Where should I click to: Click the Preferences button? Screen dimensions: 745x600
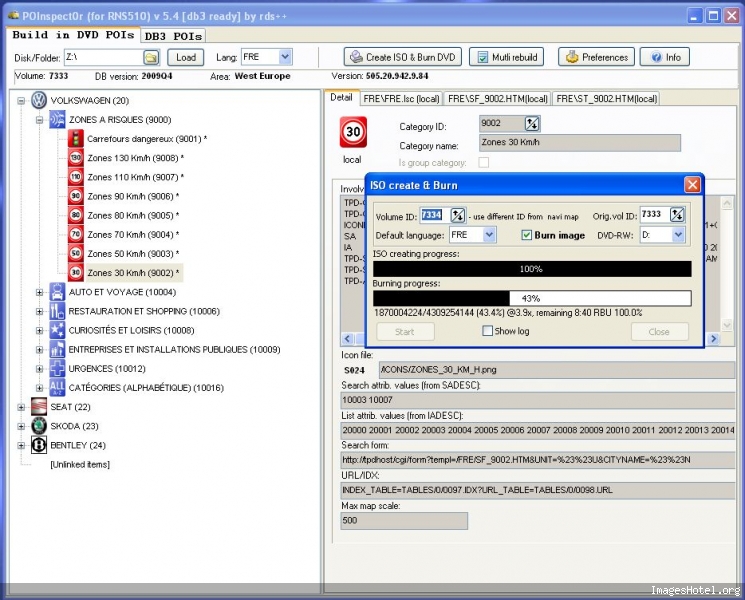596,58
